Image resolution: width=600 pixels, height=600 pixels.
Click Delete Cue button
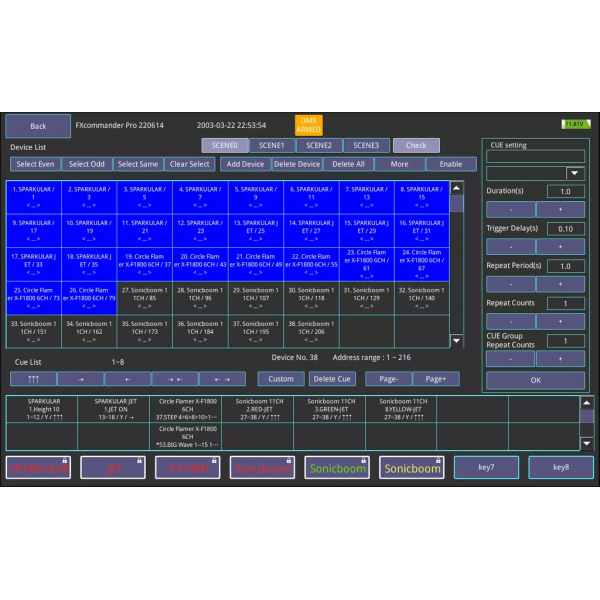332,379
